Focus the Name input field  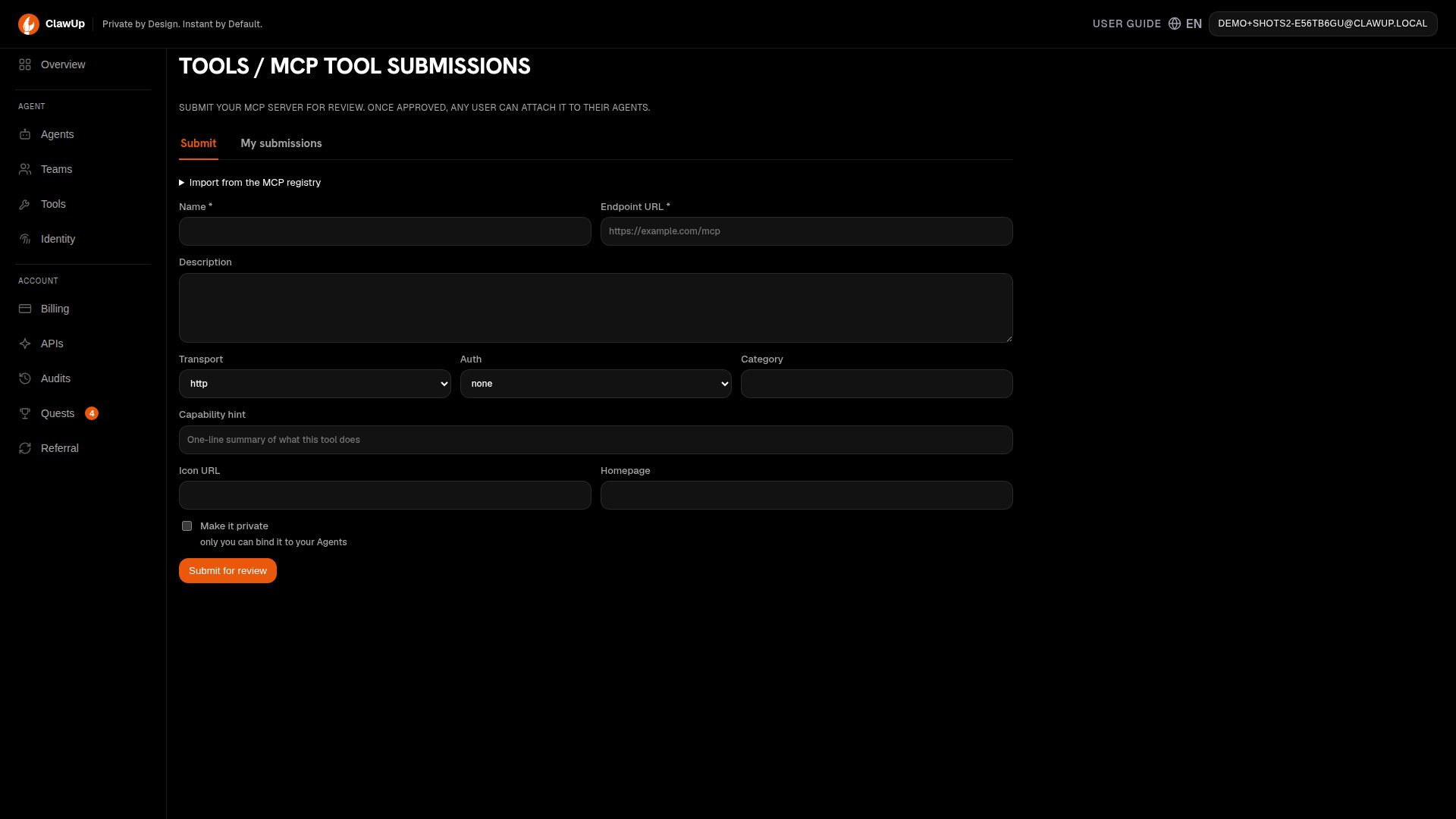point(385,231)
